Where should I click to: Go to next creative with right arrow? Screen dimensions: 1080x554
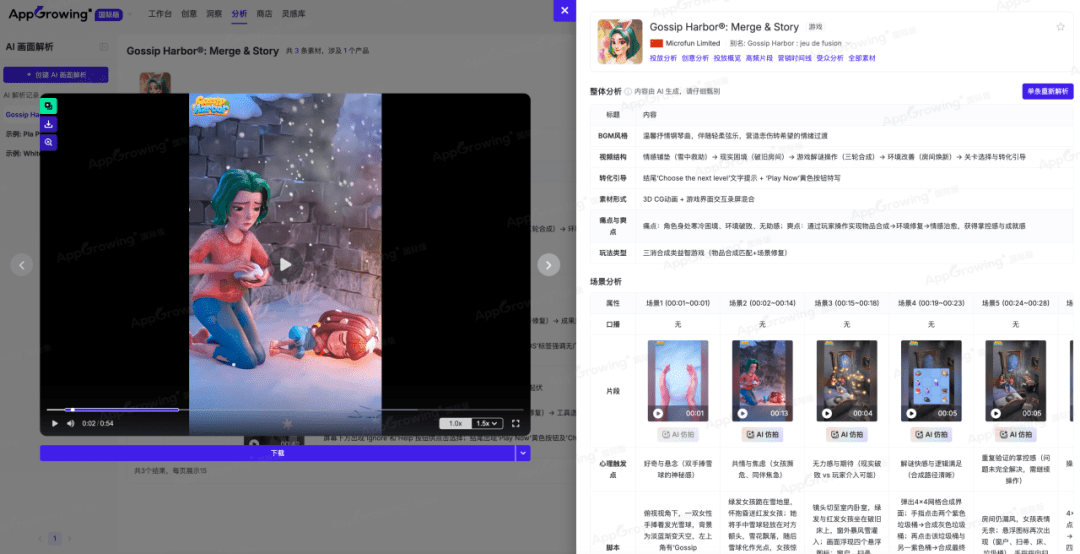pos(548,265)
